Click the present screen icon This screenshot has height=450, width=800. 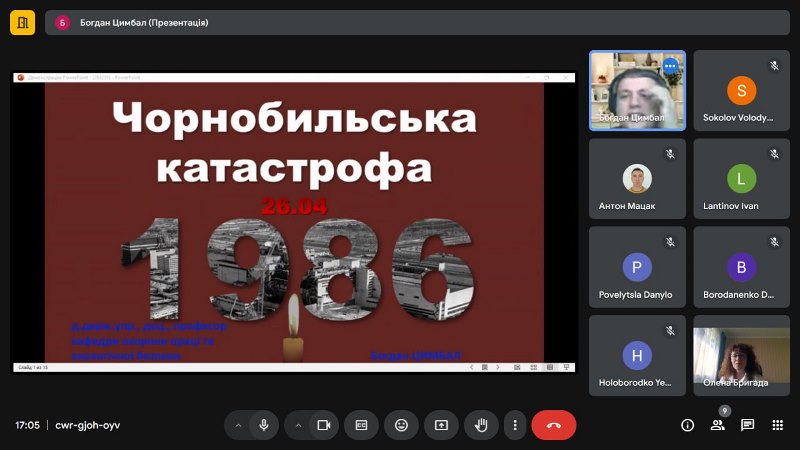(441, 425)
